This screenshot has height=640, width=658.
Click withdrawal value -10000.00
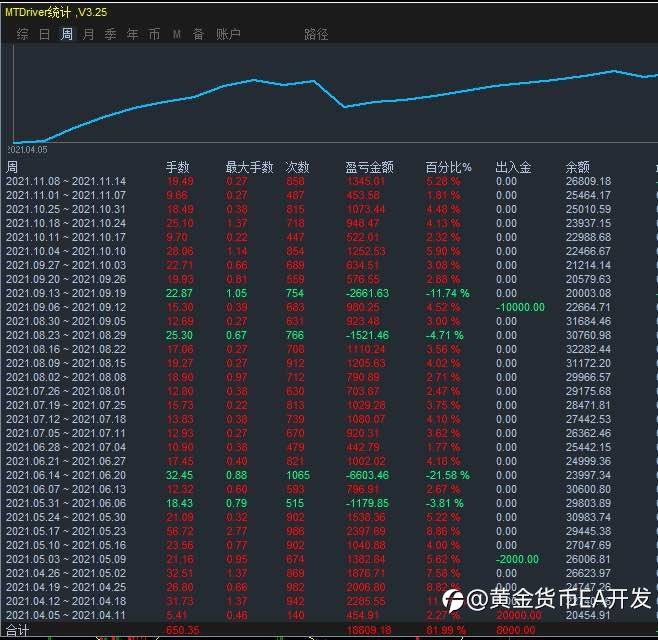[x=520, y=307]
